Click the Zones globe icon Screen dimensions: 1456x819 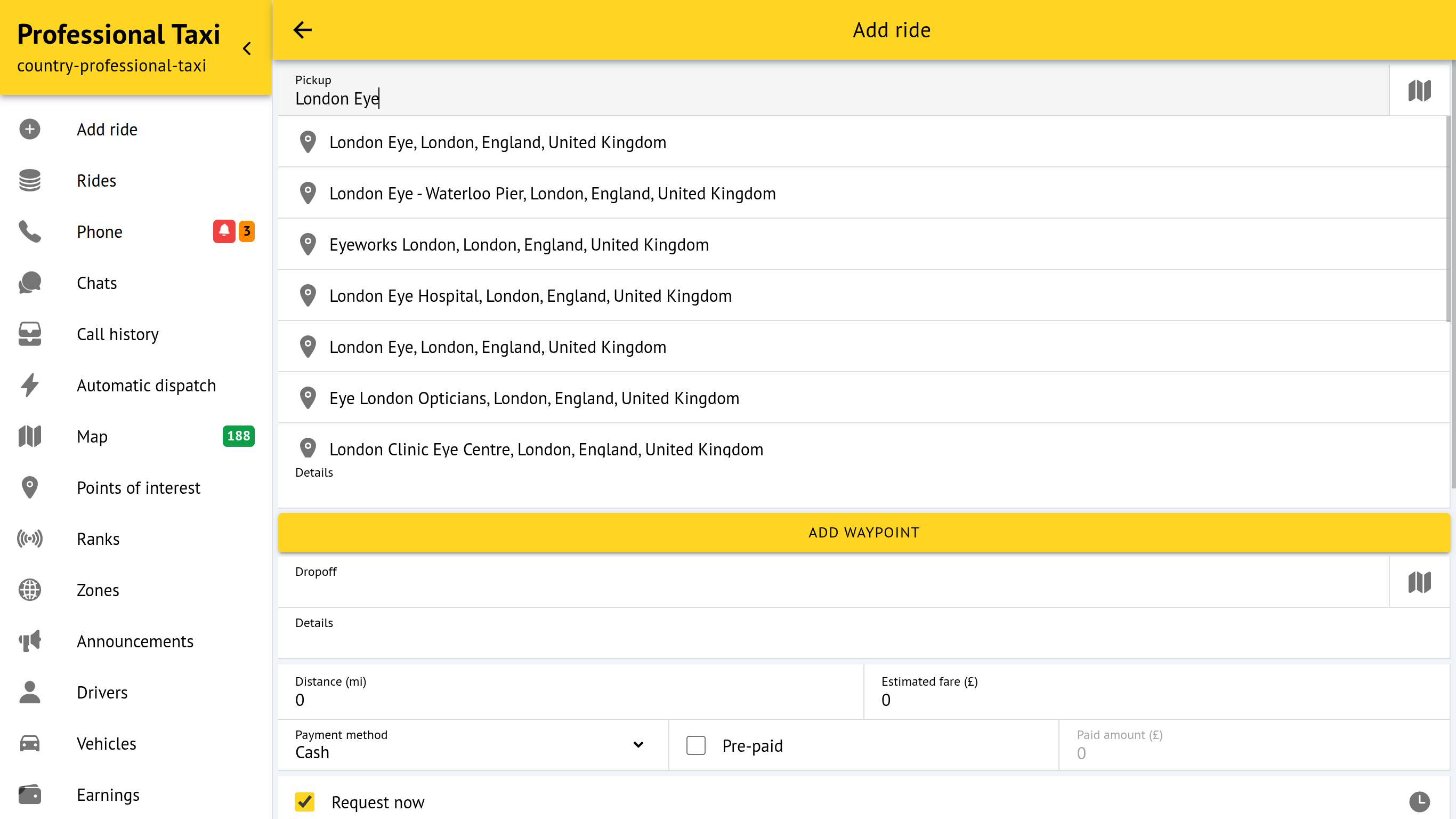(29, 590)
